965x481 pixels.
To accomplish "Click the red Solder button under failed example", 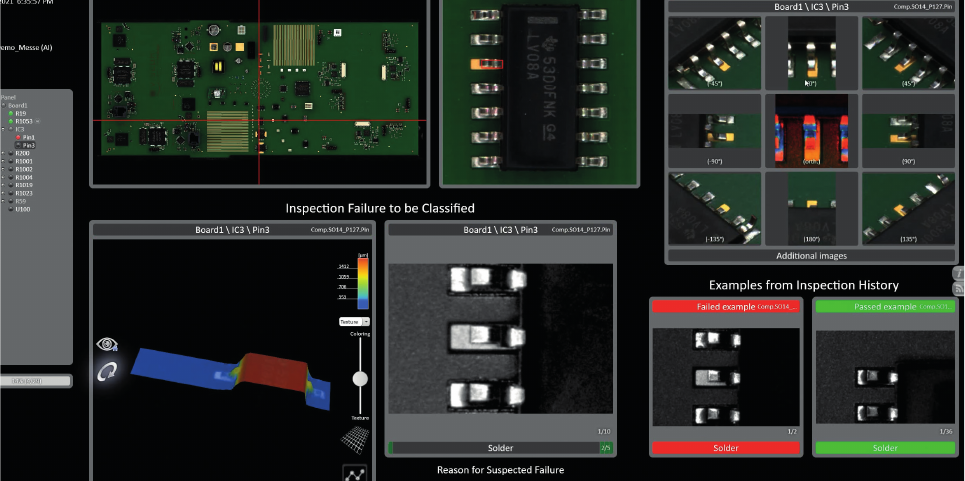I will (x=726, y=448).
